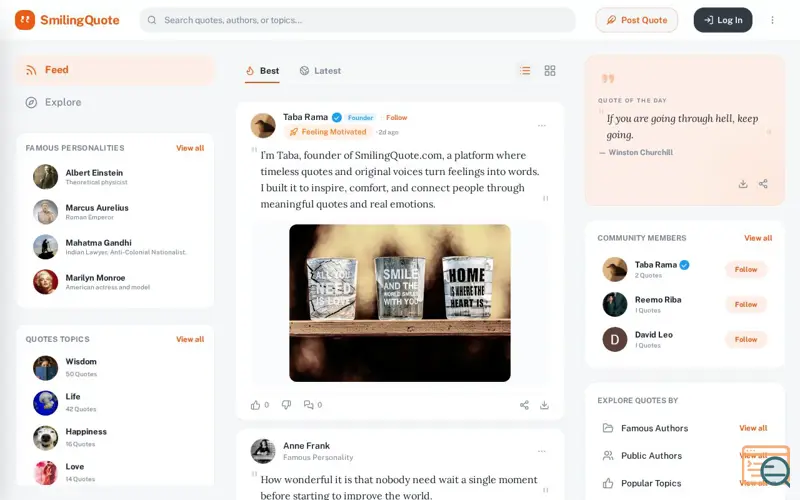Open options menu on Taba Rama's post

(x=541, y=126)
